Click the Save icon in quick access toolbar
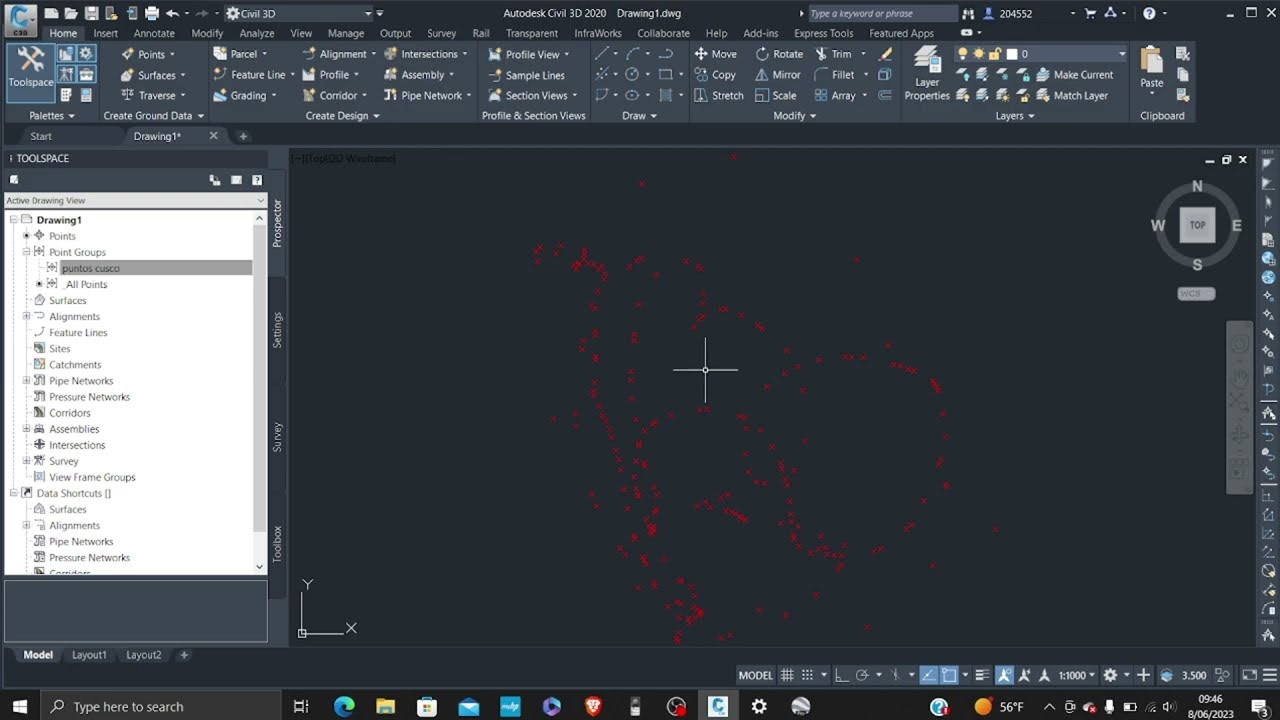Screen dimensions: 1280x720 click(x=91, y=13)
